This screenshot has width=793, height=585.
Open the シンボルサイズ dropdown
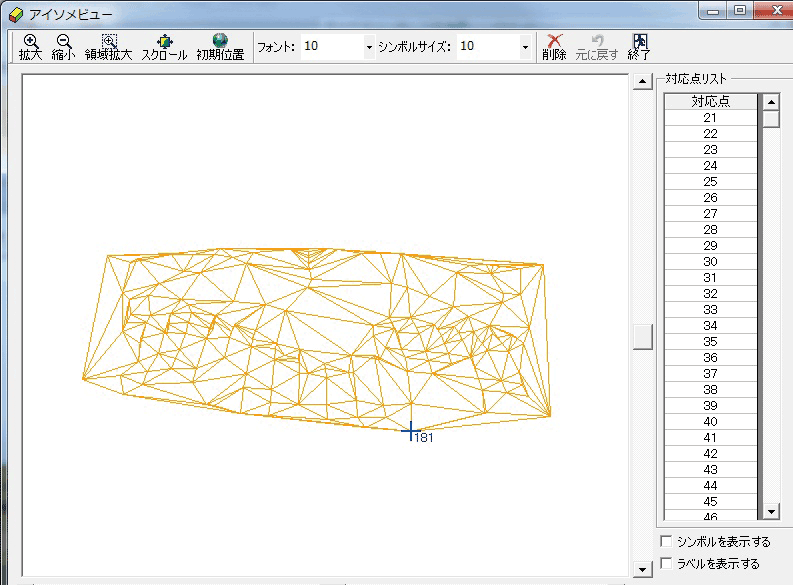525,47
